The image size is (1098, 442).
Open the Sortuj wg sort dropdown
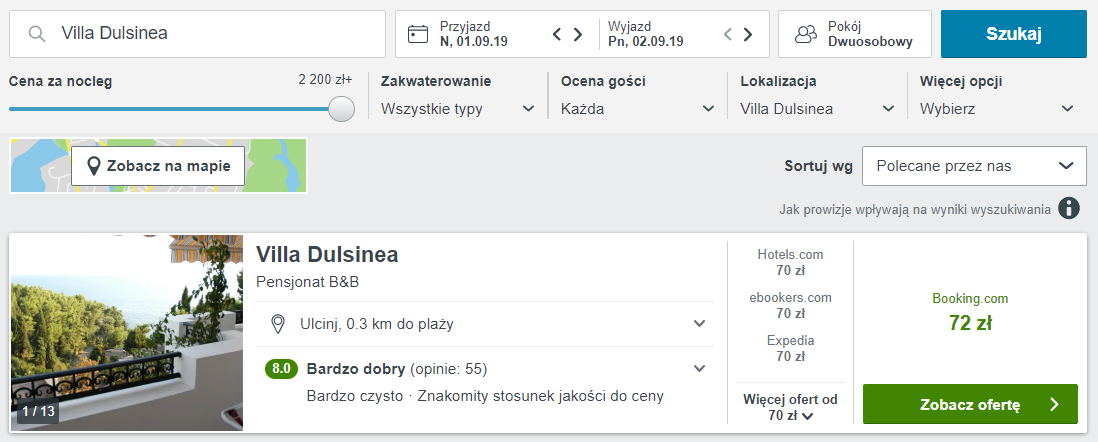tap(974, 166)
